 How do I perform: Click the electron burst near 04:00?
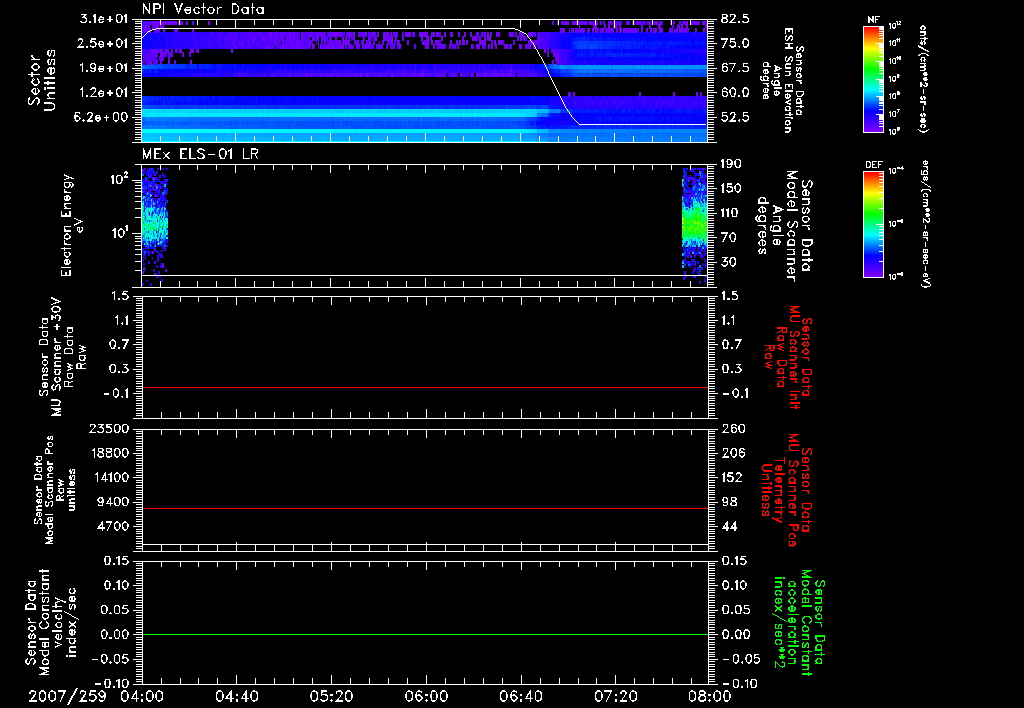[155, 225]
